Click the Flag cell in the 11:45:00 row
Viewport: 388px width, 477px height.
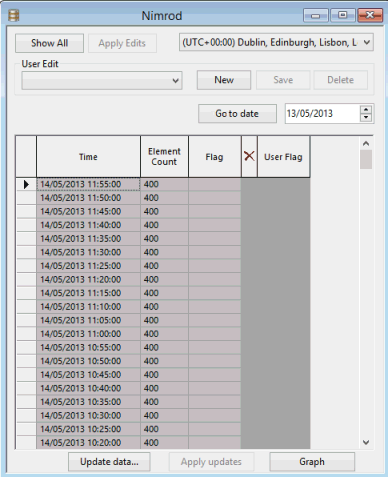[215, 212]
